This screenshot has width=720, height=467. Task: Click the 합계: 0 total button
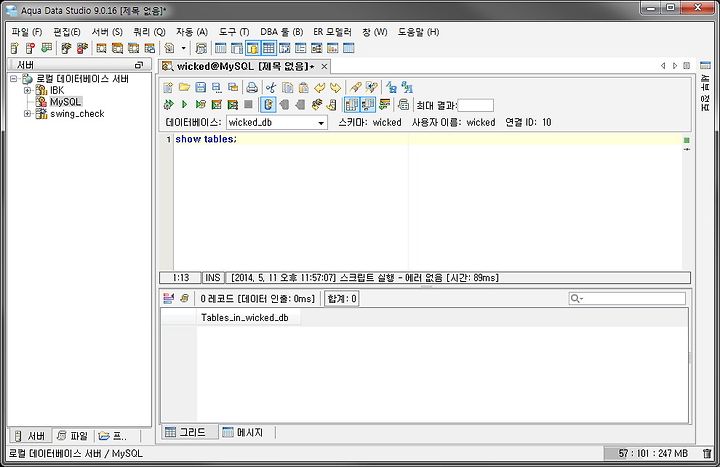(x=342, y=299)
